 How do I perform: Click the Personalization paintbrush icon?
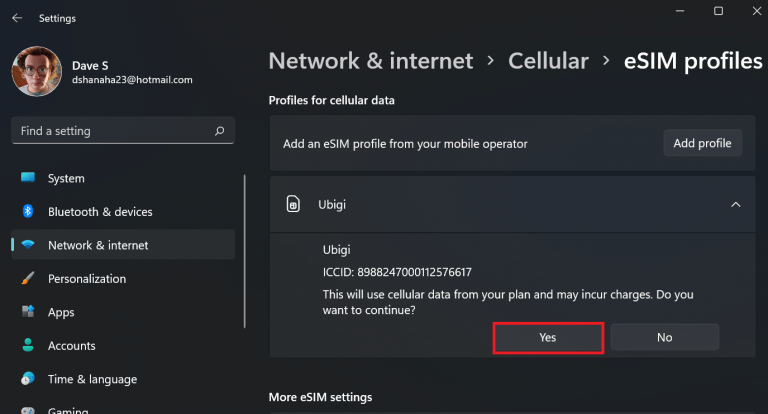pyautogui.click(x=28, y=278)
